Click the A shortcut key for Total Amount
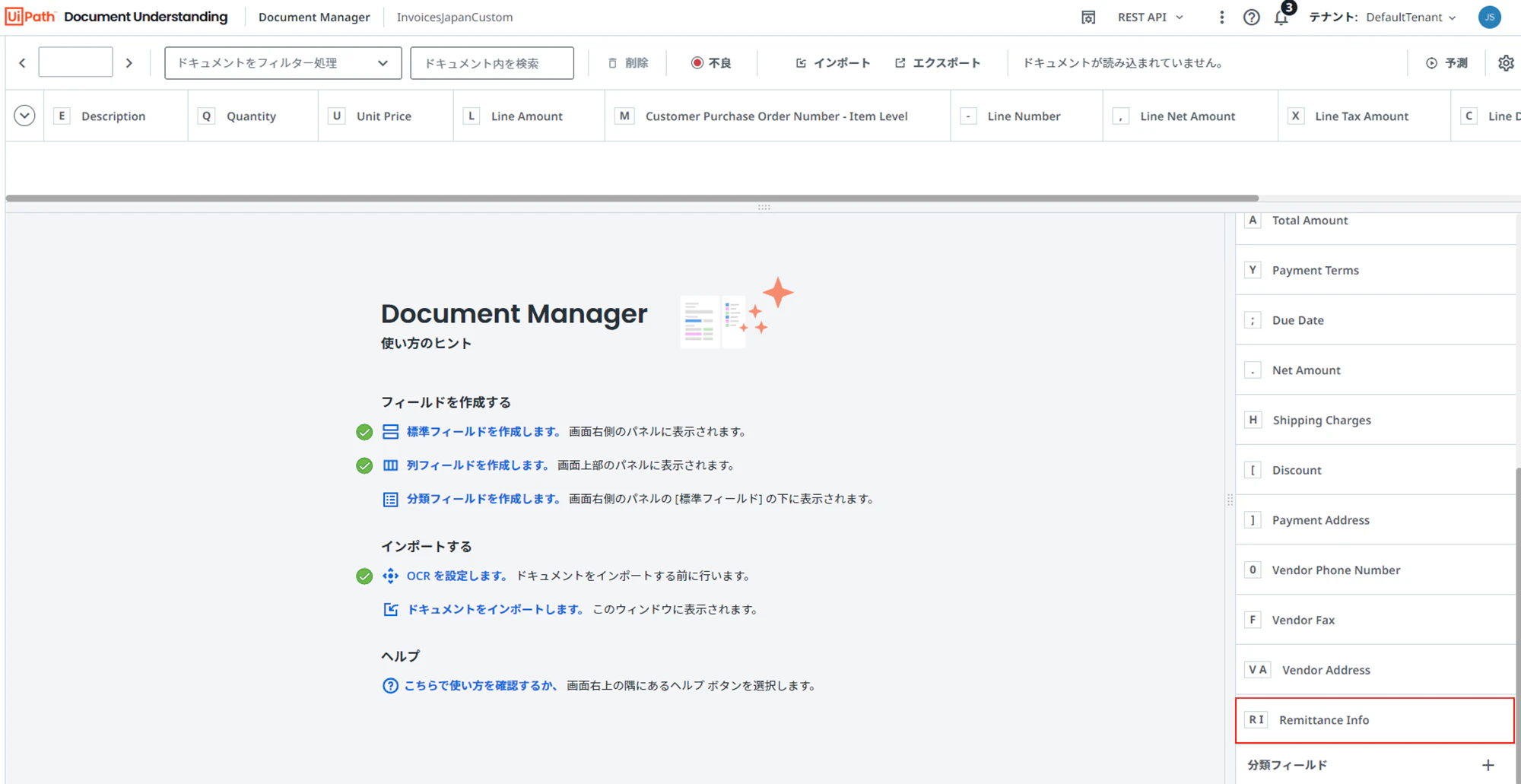The width and height of the screenshot is (1521, 784). [x=1253, y=220]
